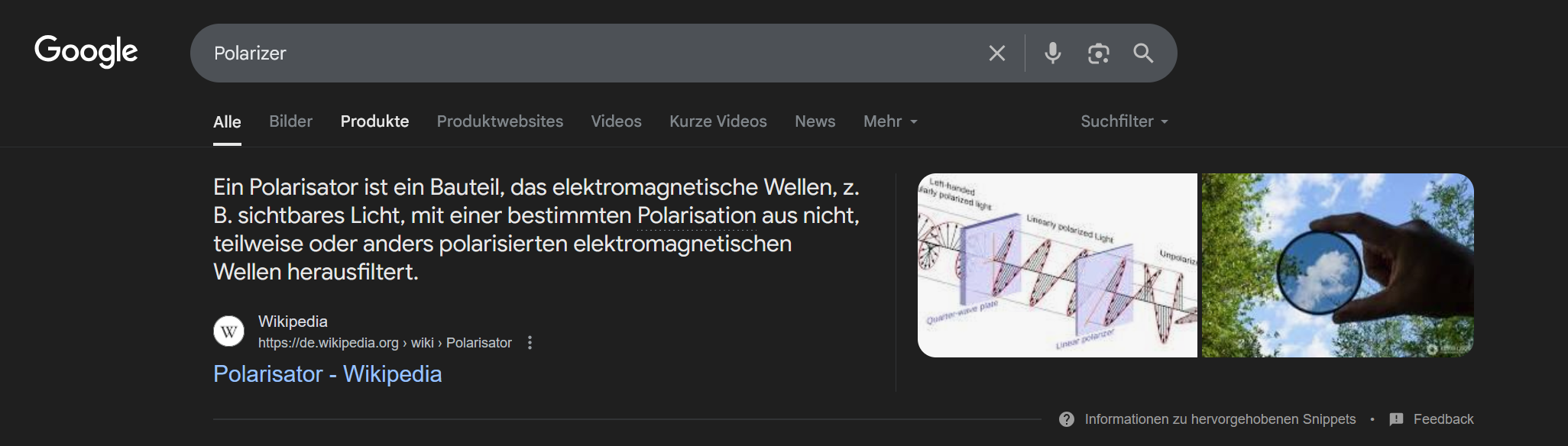Image resolution: width=1568 pixels, height=446 pixels.
Task: Select the Alle tab
Action: pos(227,121)
